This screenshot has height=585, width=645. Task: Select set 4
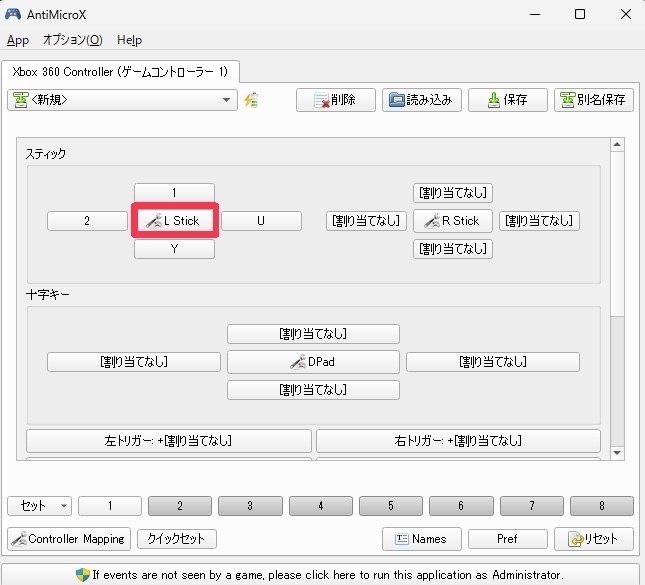click(321, 506)
